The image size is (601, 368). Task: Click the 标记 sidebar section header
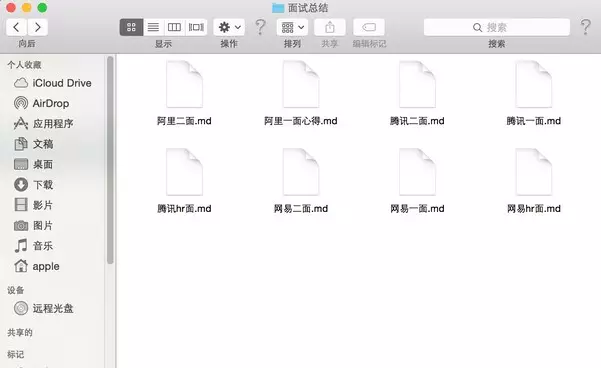(16, 354)
